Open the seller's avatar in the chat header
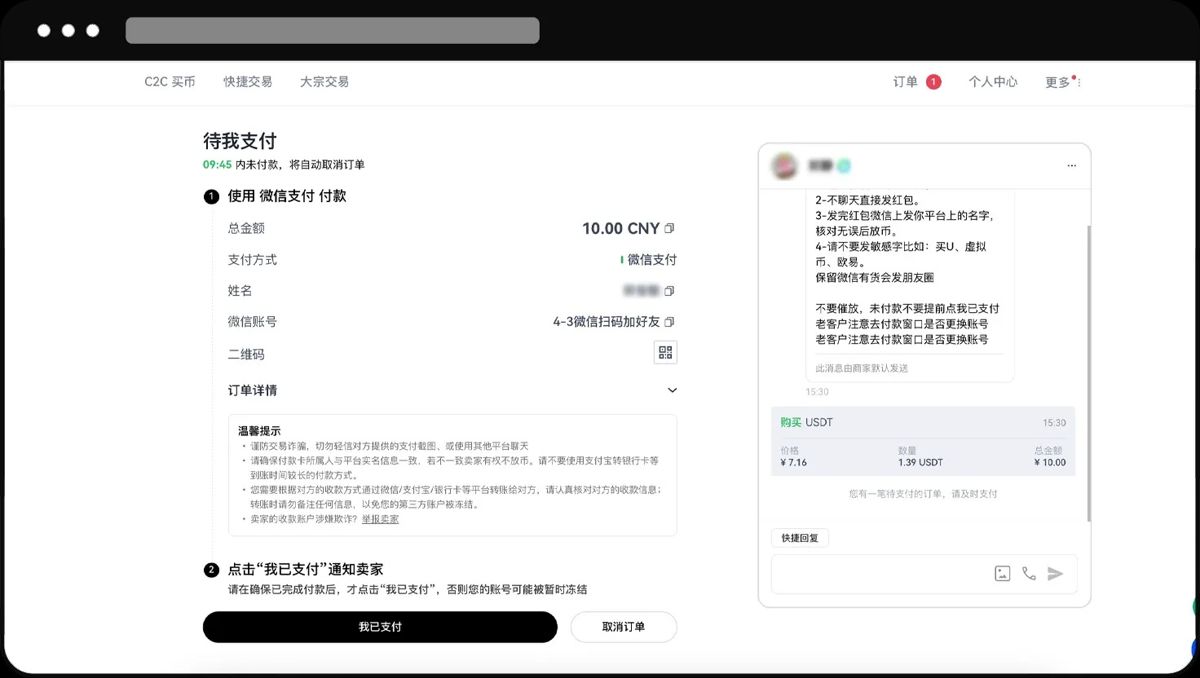 point(786,165)
